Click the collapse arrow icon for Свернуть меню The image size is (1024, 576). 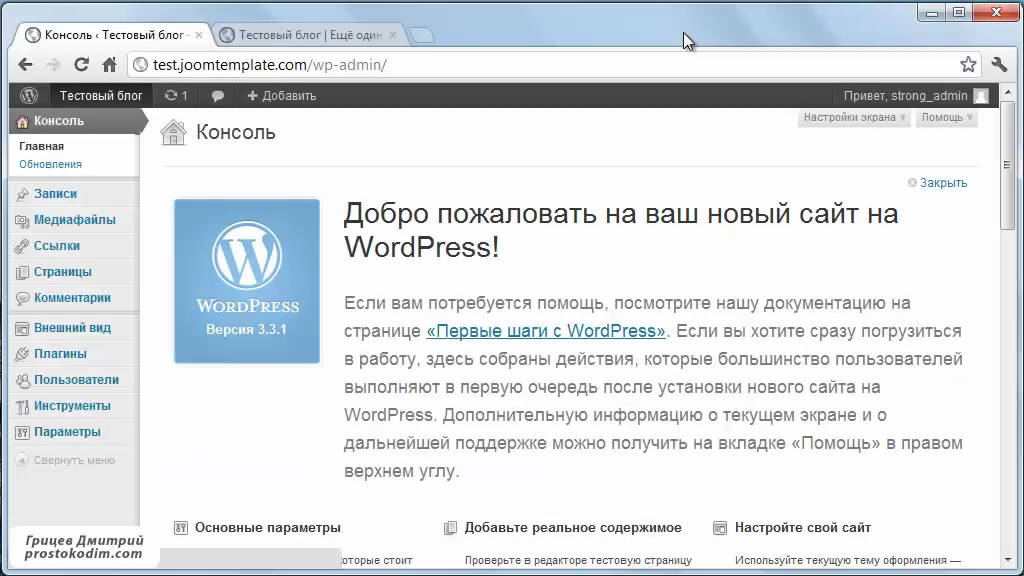(x=22, y=460)
